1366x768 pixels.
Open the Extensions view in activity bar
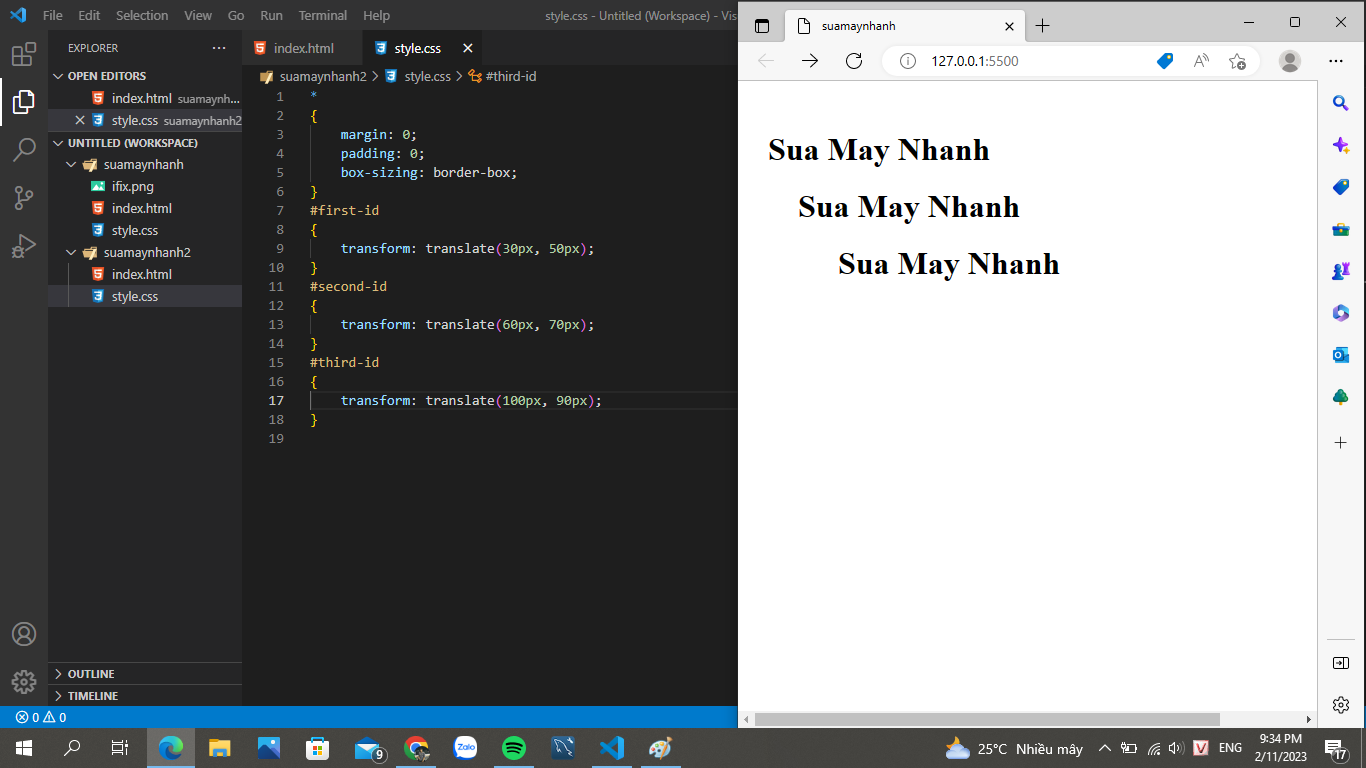tap(24, 54)
